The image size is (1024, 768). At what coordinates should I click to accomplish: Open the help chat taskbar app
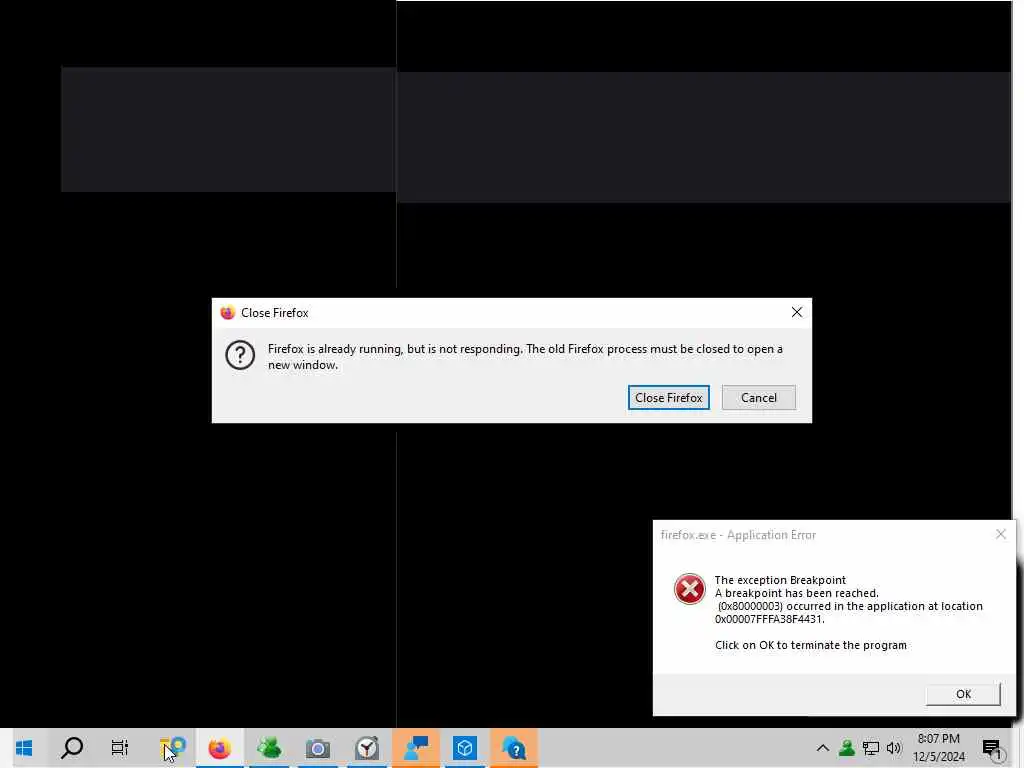[x=514, y=748]
